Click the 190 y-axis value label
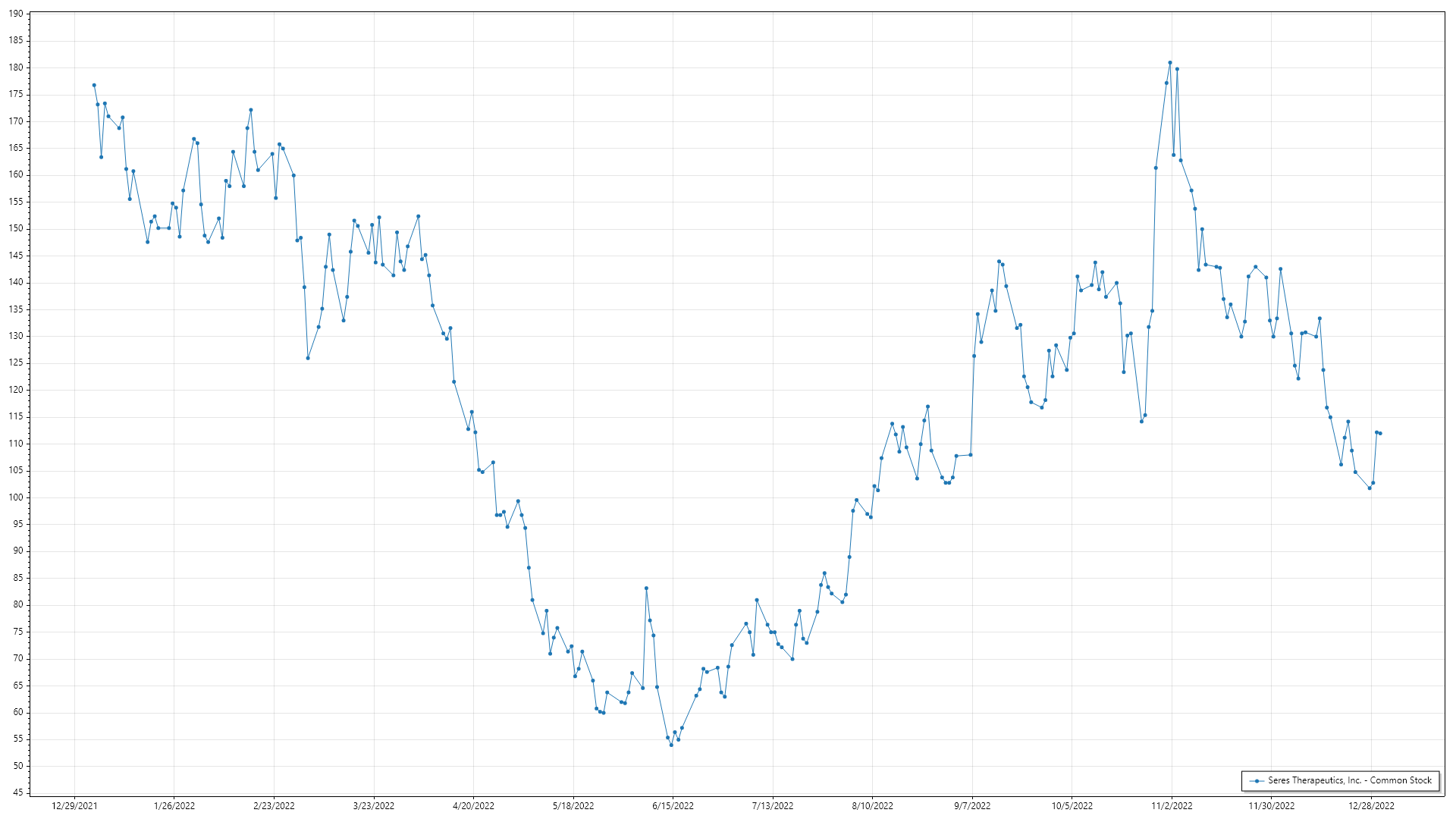1456x819 pixels. [x=16, y=14]
